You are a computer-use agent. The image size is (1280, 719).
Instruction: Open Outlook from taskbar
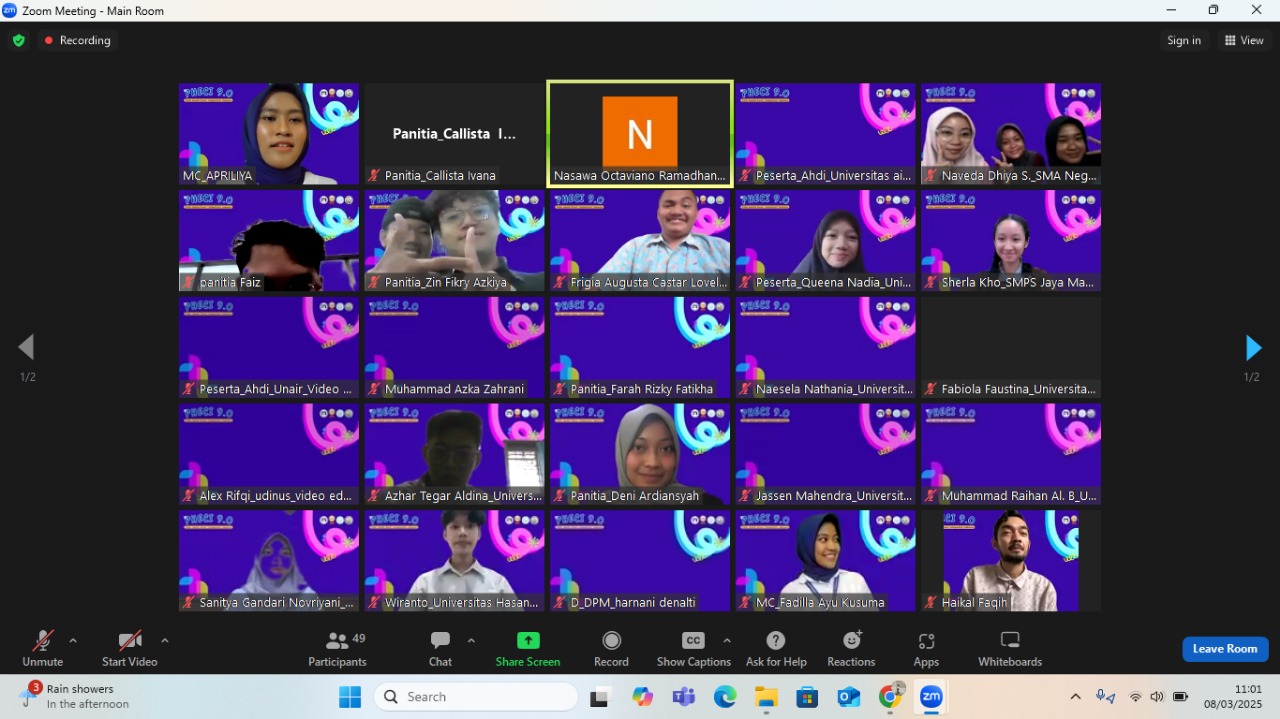[849, 697]
